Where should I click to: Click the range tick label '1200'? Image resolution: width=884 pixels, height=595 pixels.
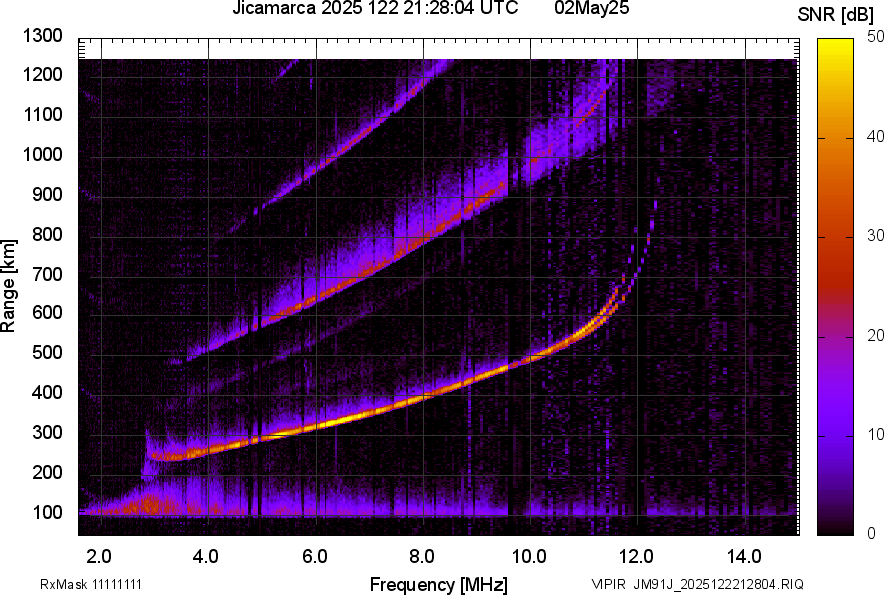tap(42, 74)
